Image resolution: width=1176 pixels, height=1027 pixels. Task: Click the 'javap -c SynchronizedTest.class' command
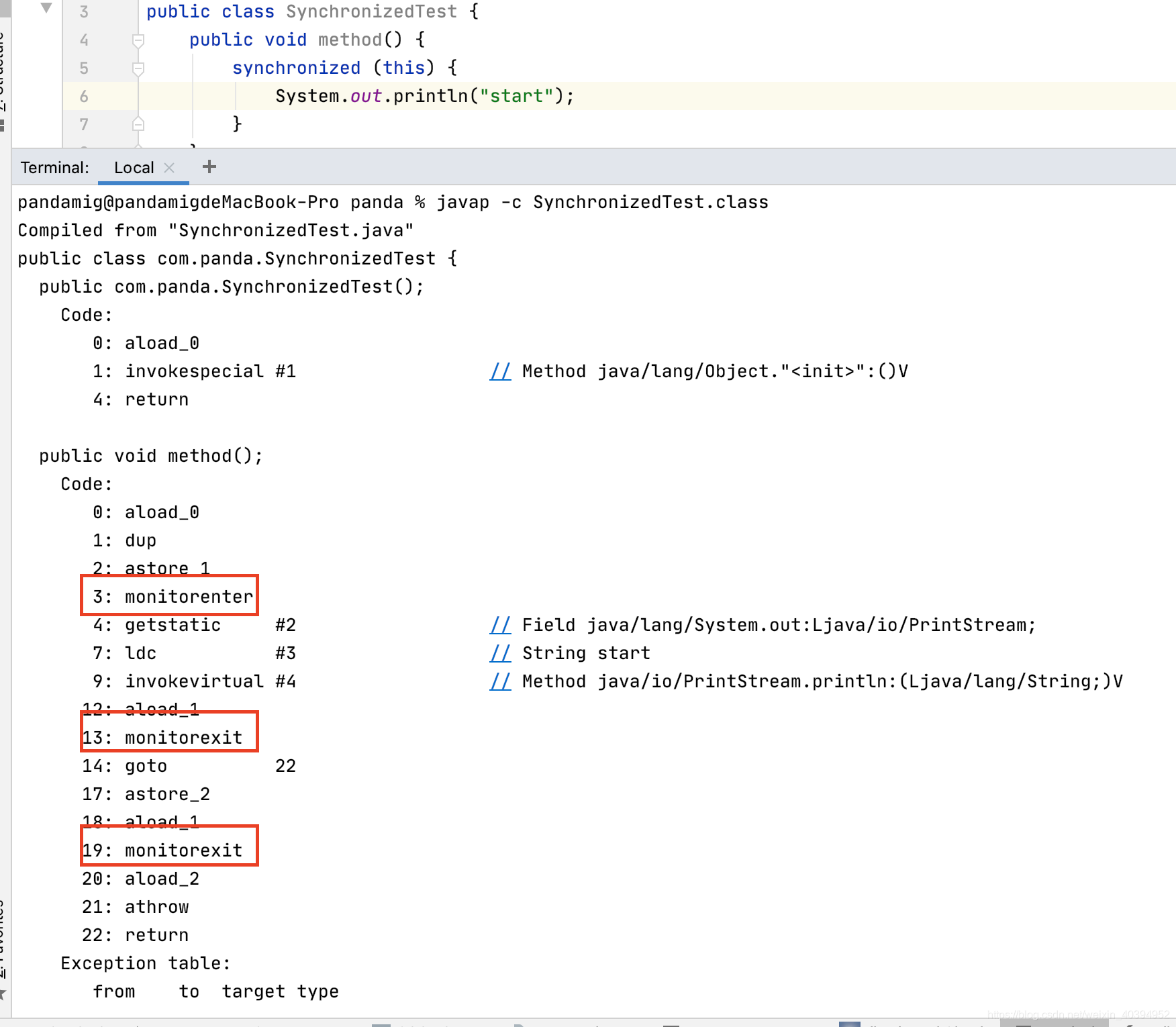(x=602, y=202)
